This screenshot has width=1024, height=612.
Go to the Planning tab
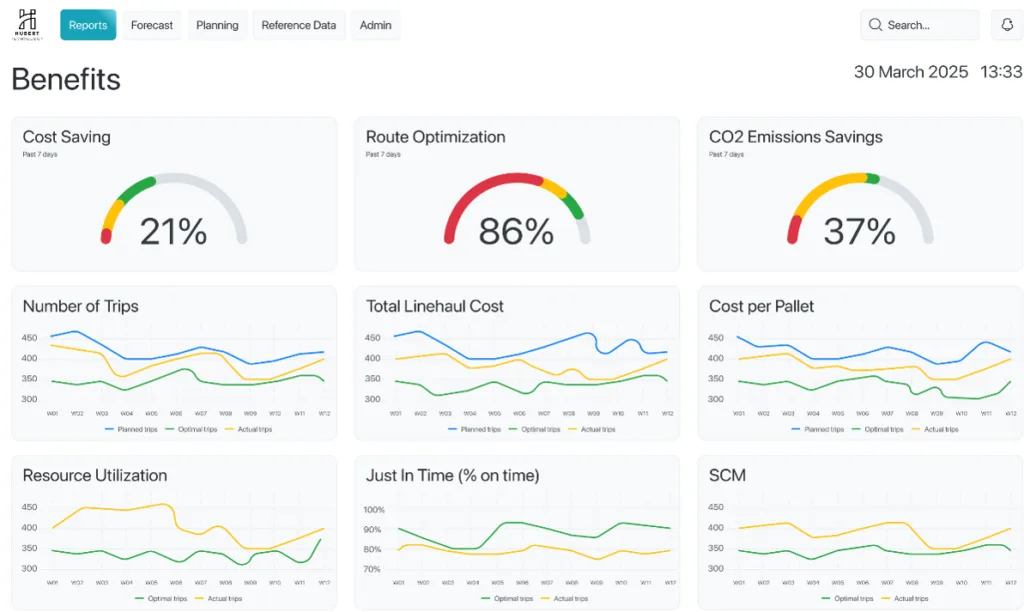(x=217, y=25)
